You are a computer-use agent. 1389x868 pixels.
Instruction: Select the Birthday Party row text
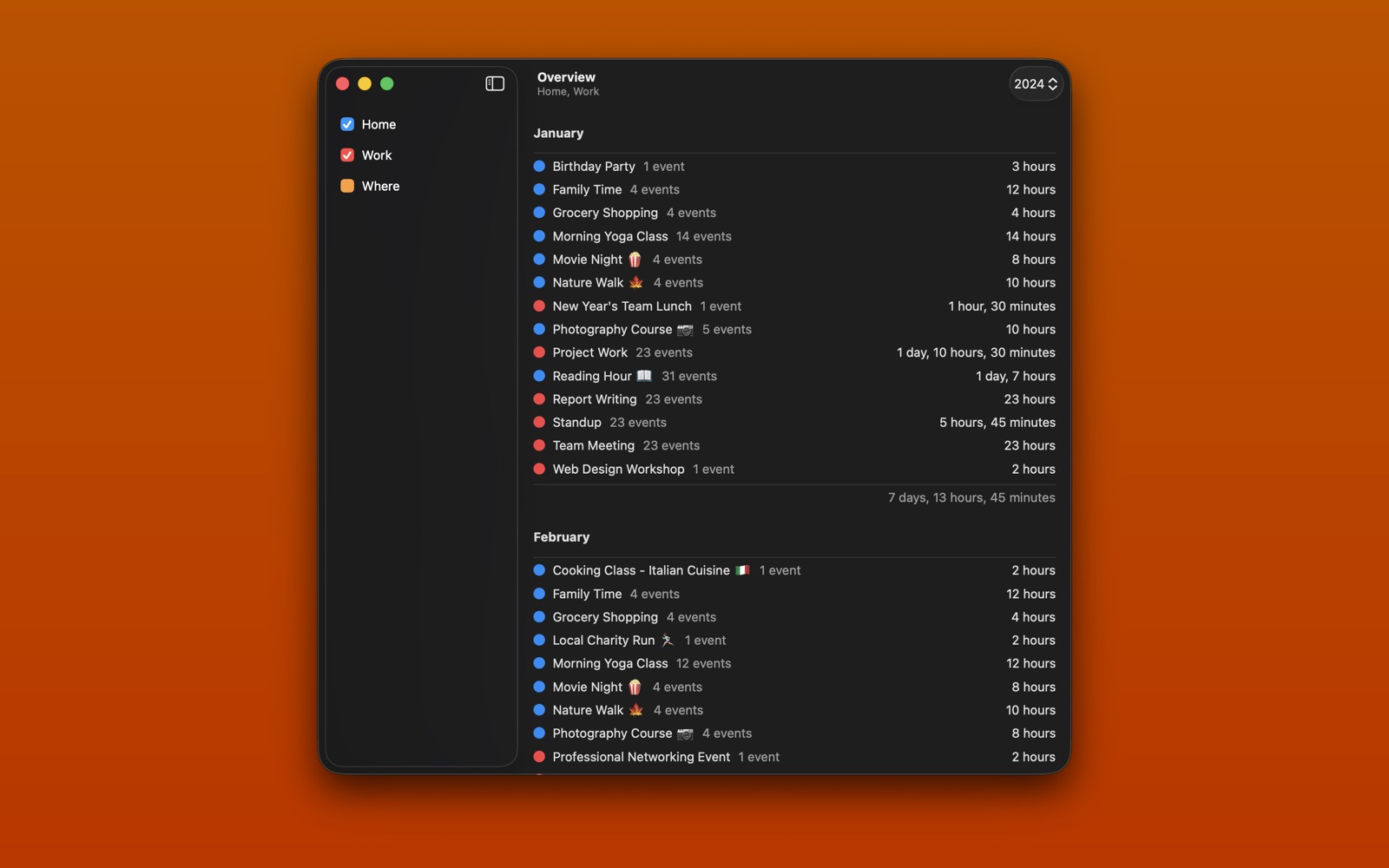(x=594, y=166)
